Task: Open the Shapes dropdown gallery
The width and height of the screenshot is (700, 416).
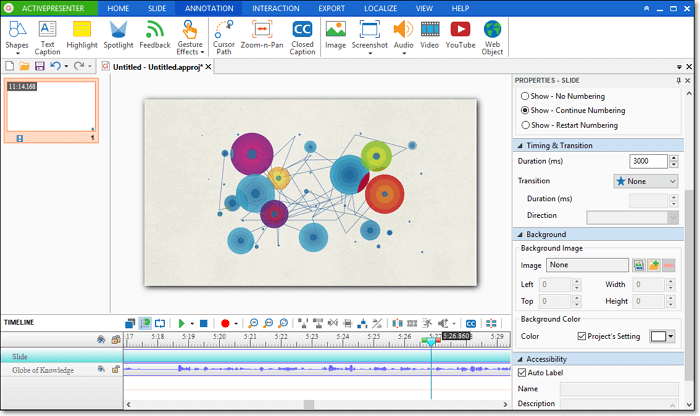Action: pos(17,52)
